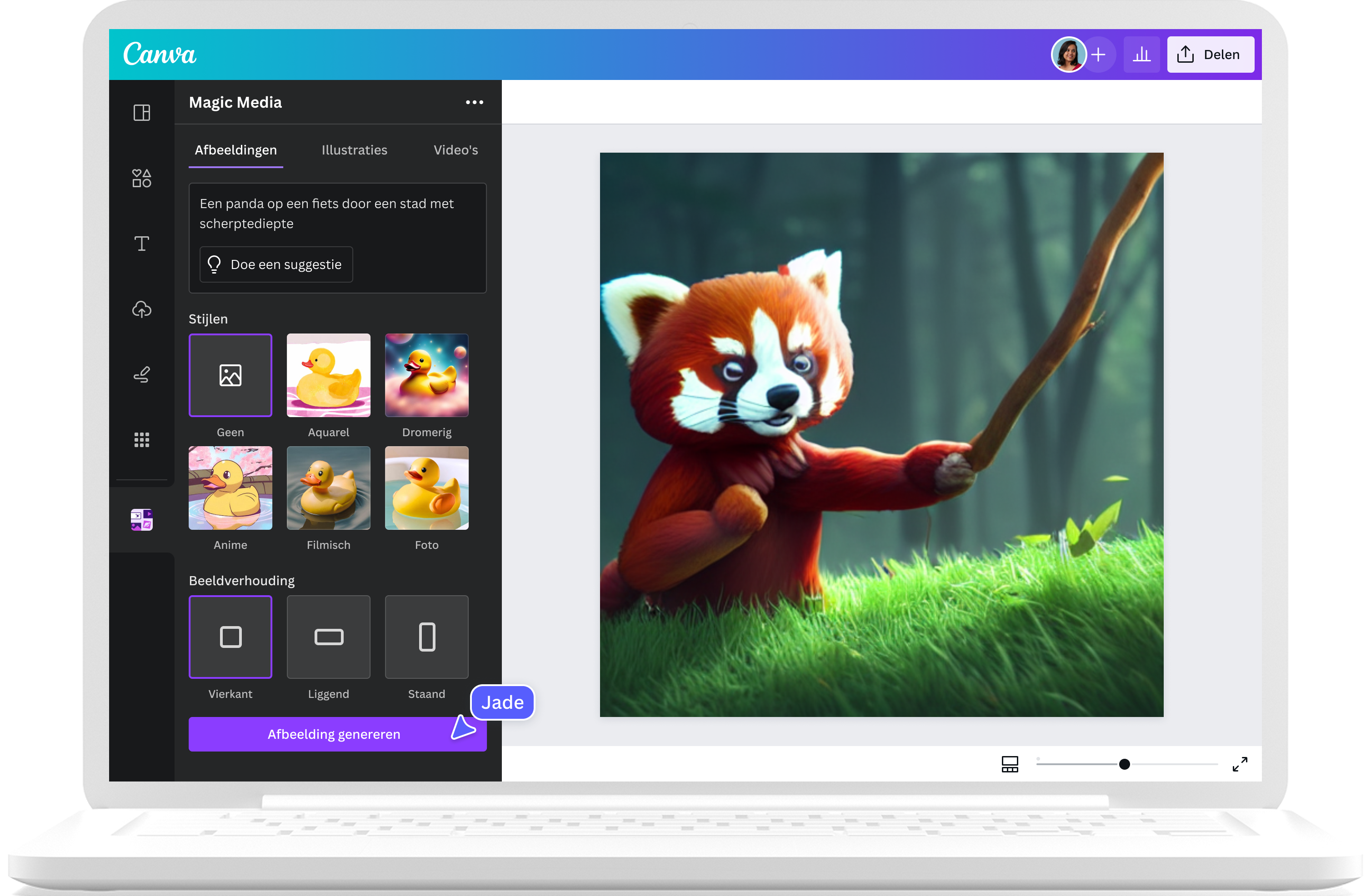Viewport: 1371px width, 896px height.
Task: Open the Design templates panel icon
Action: pyautogui.click(x=141, y=113)
